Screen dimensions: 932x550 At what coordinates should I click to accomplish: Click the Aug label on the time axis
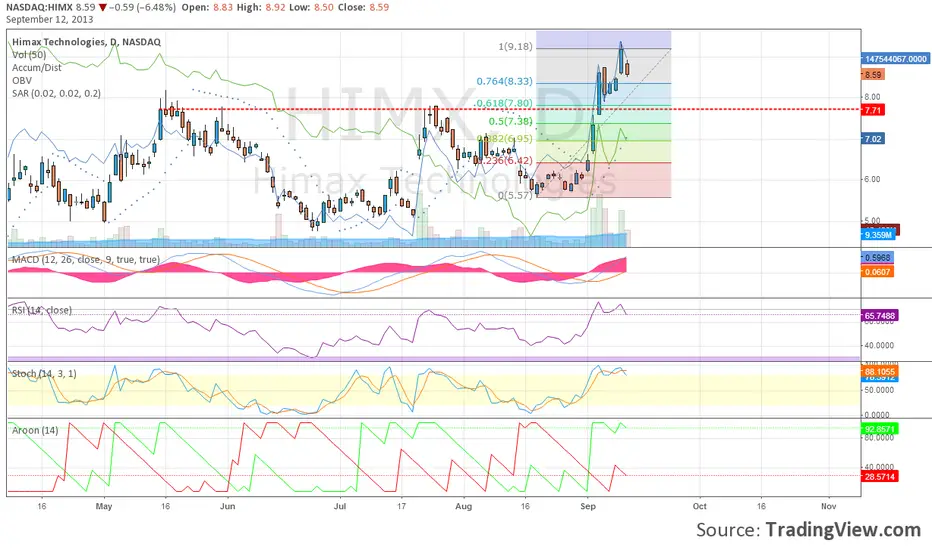(464, 506)
